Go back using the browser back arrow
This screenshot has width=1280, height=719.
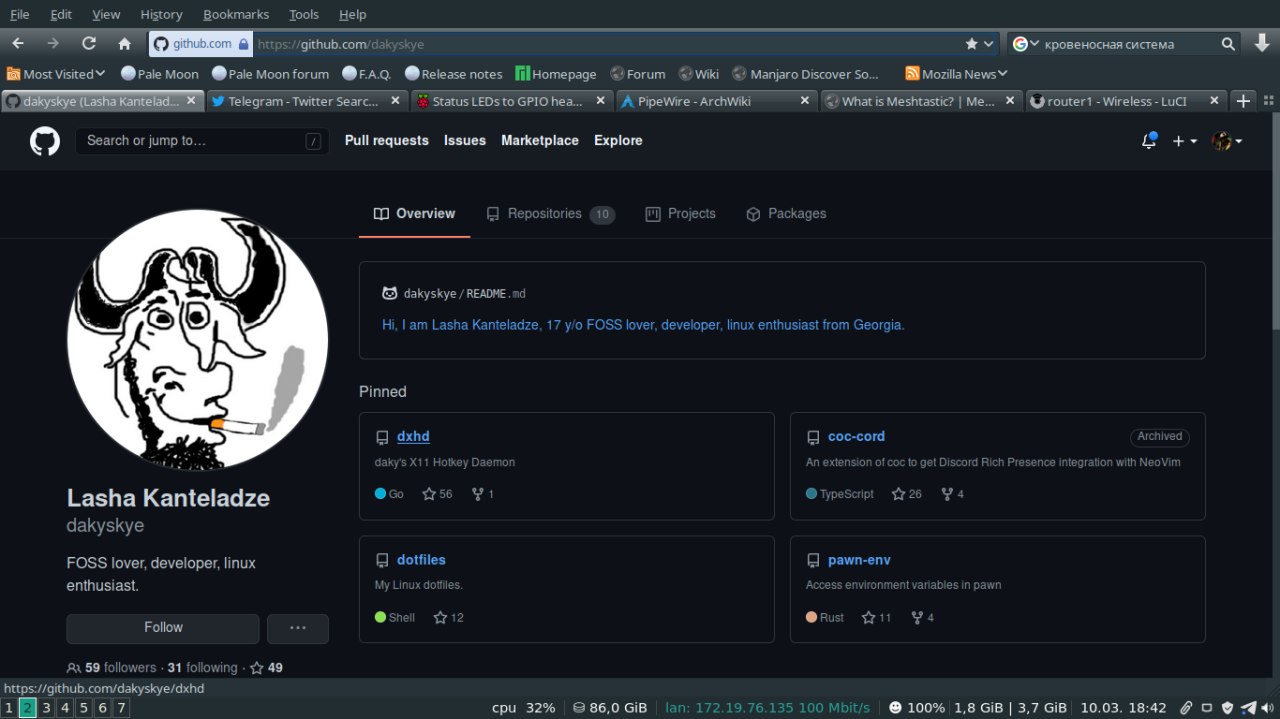point(17,43)
